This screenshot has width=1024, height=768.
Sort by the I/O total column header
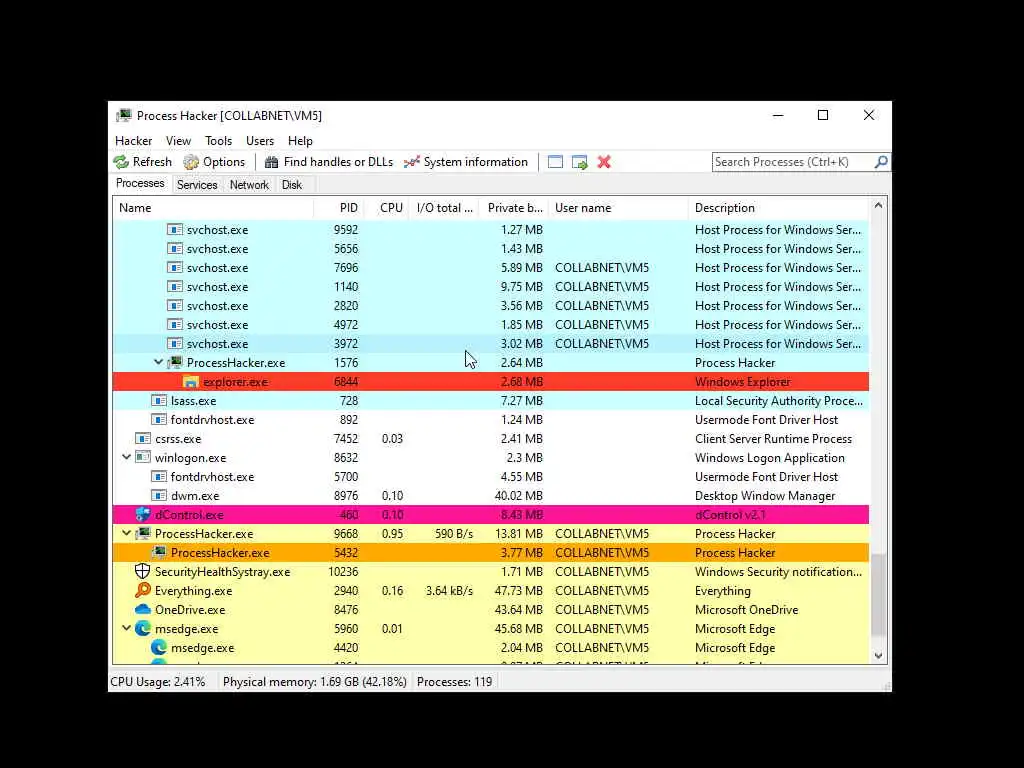point(444,208)
